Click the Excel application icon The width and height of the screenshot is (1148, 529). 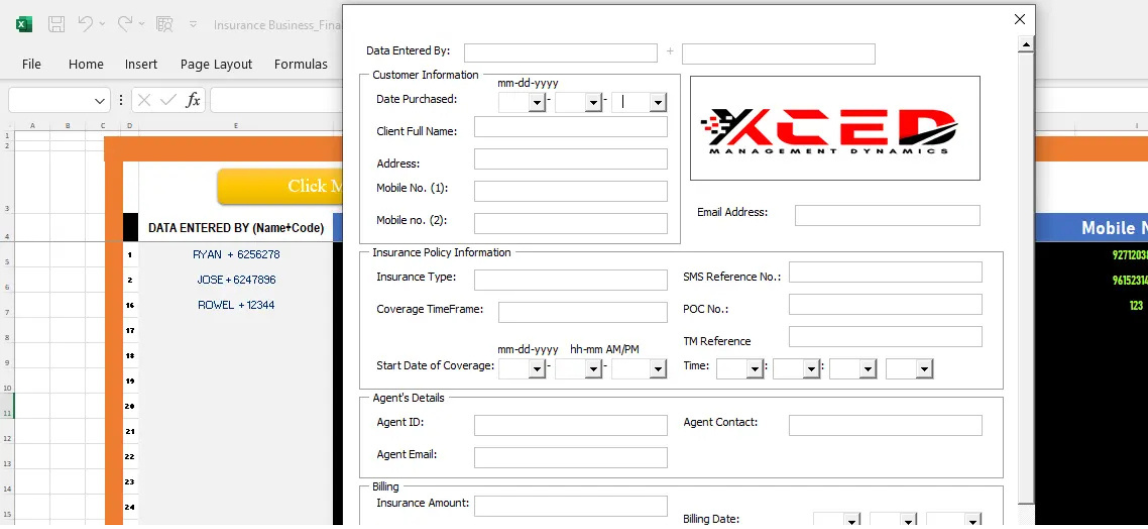tap(24, 25)
